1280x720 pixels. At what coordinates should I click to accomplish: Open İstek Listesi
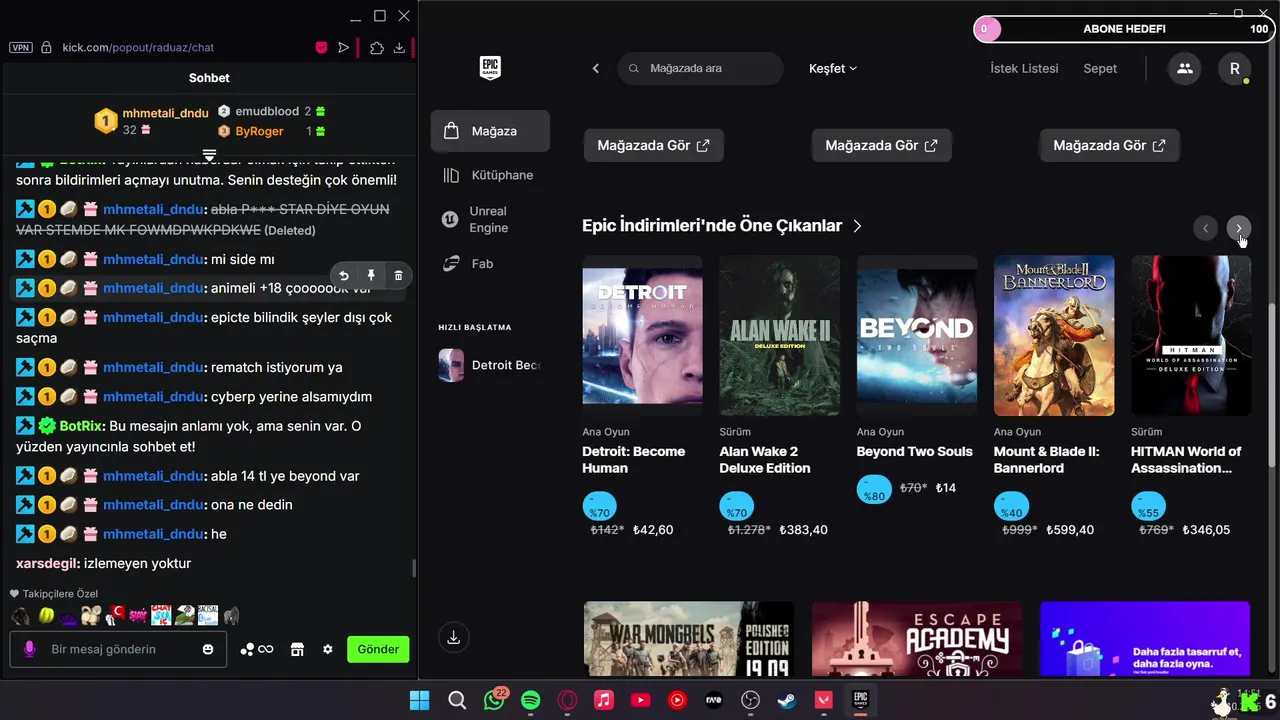1024,68
